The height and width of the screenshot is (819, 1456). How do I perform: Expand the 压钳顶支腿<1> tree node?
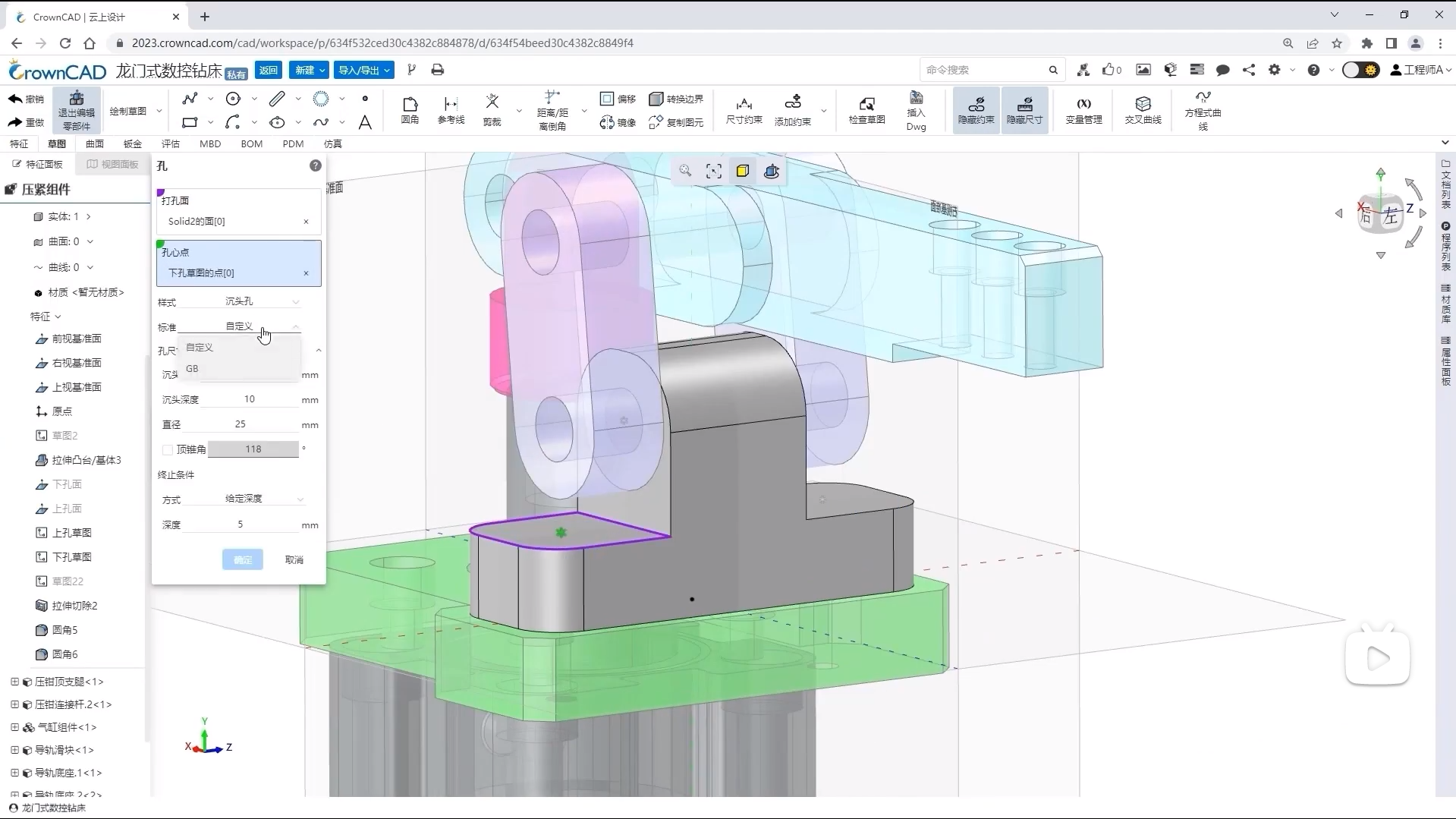pos(14,682)
